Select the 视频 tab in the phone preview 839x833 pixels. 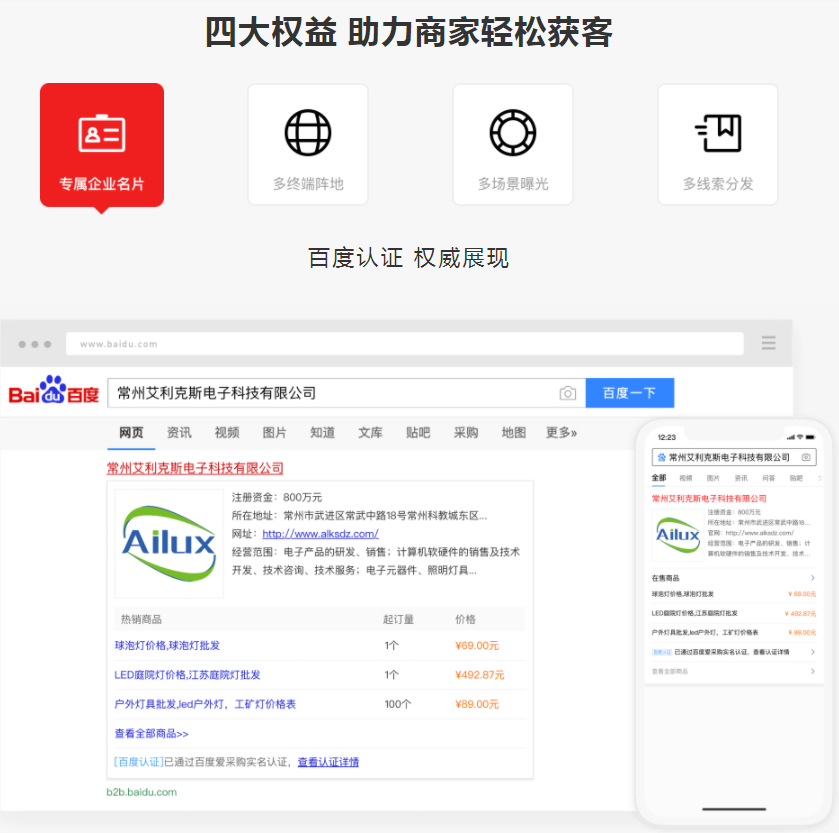tap(685, 478)
